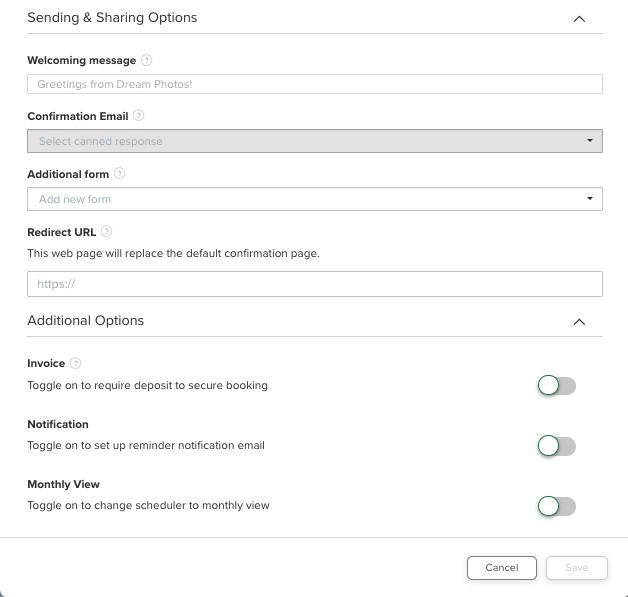Screen dimensions: 628x597
Task: Click the Cancel button
Action: 502,568
